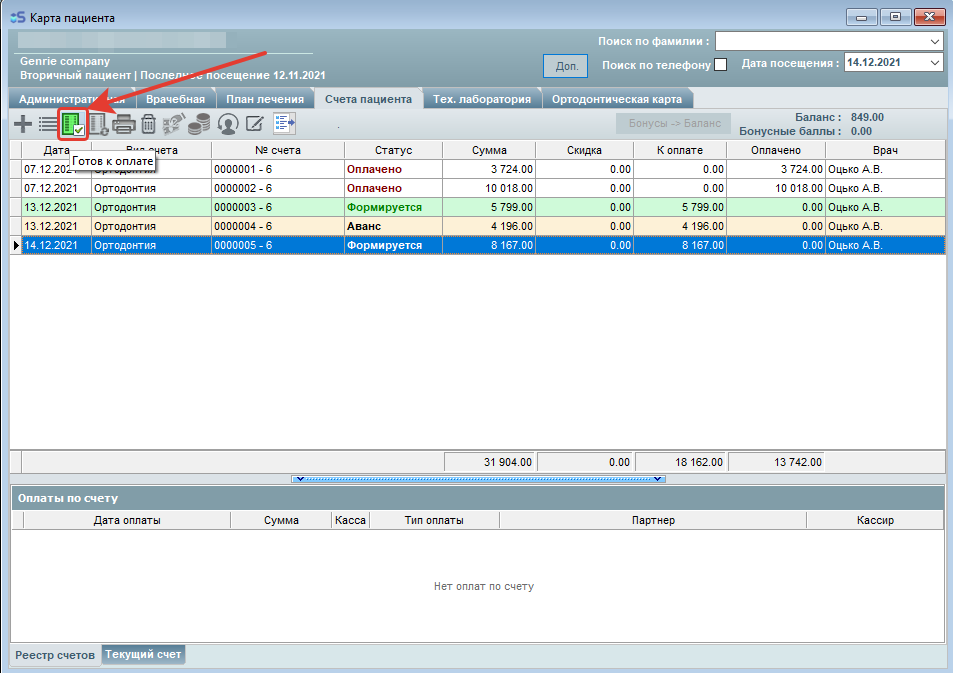Open 'Тех. лаборатория' tab
Image resolution: width=953 pixels, height=673 pixels.
pyautogui.click(x=481, y=99)
